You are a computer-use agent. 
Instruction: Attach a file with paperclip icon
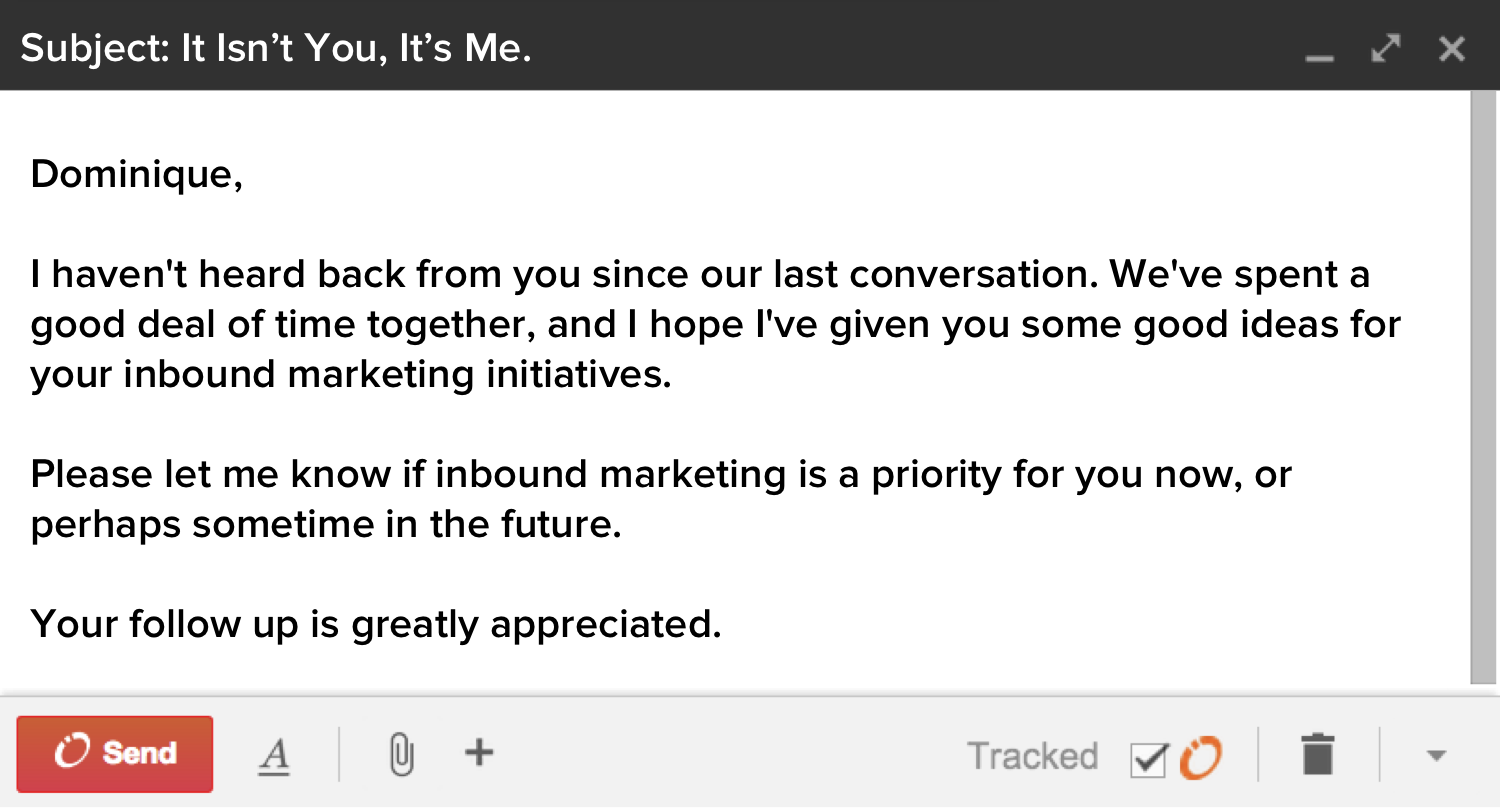tap(400, 754)
